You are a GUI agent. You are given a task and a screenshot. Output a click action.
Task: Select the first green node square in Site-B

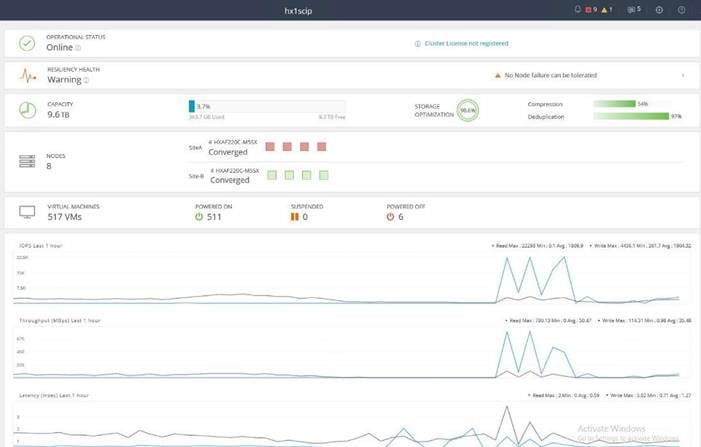tap(272, 175)
